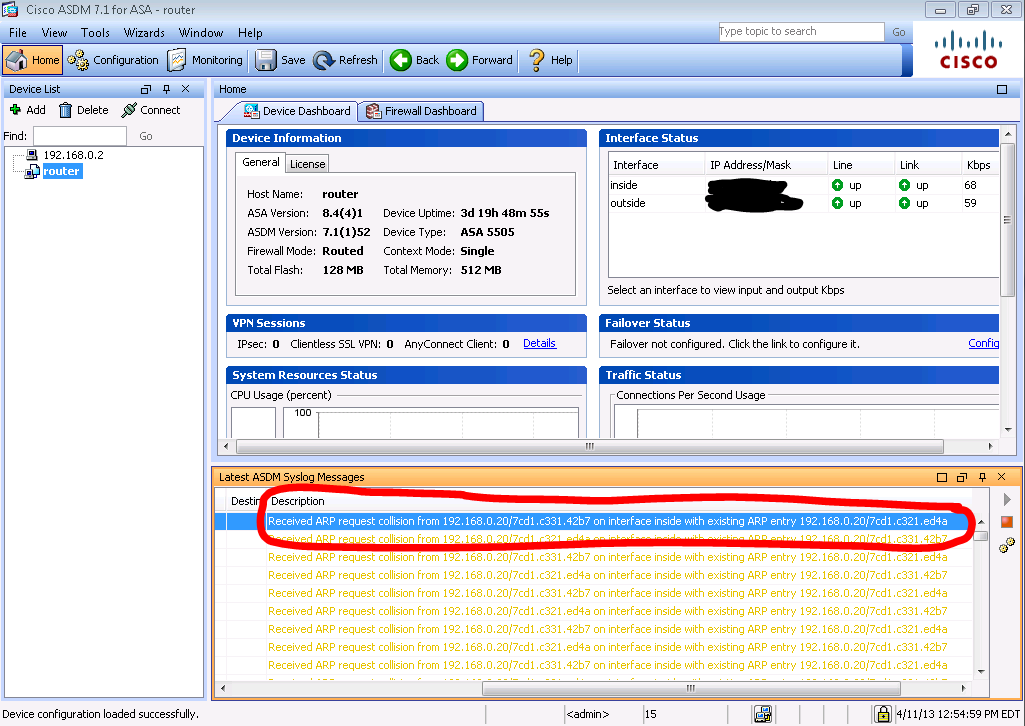
Task: Open Help with question mark icon
Action: coord(550,60)
